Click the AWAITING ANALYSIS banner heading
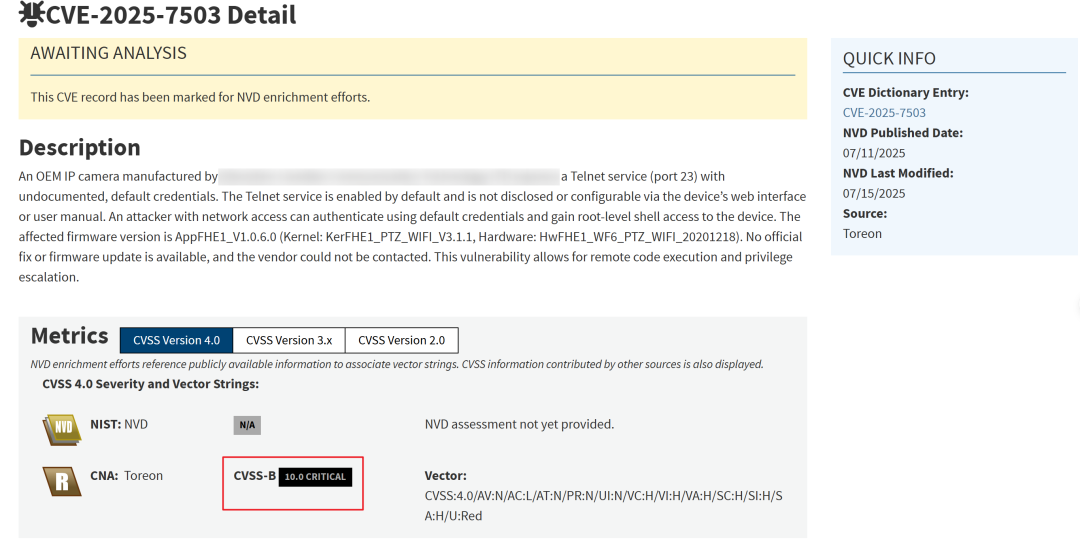The height and width of the screenshot is (546, 1080). pos(108,54)
